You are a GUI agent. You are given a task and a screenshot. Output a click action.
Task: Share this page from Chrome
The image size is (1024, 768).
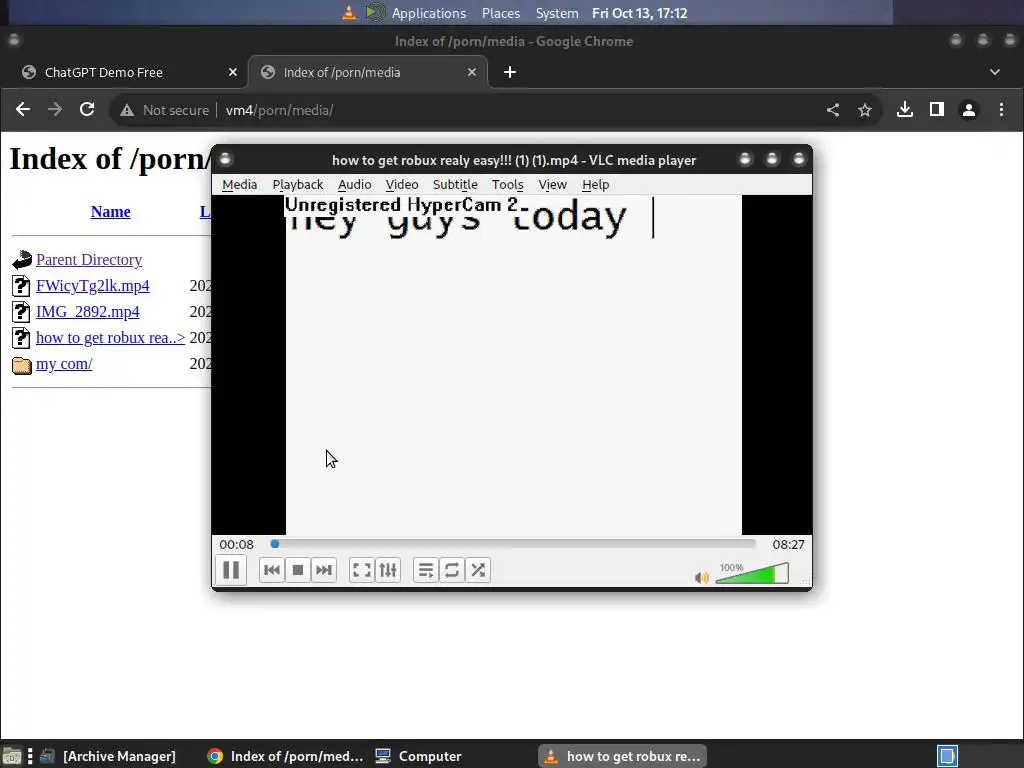(833, 110)
